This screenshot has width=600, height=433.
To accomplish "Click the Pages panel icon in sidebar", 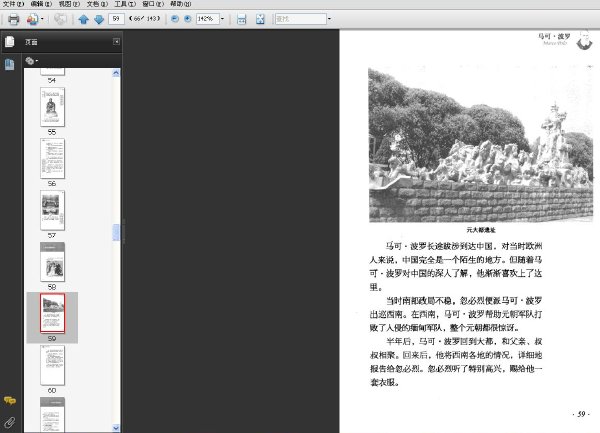I will [10, 41].
